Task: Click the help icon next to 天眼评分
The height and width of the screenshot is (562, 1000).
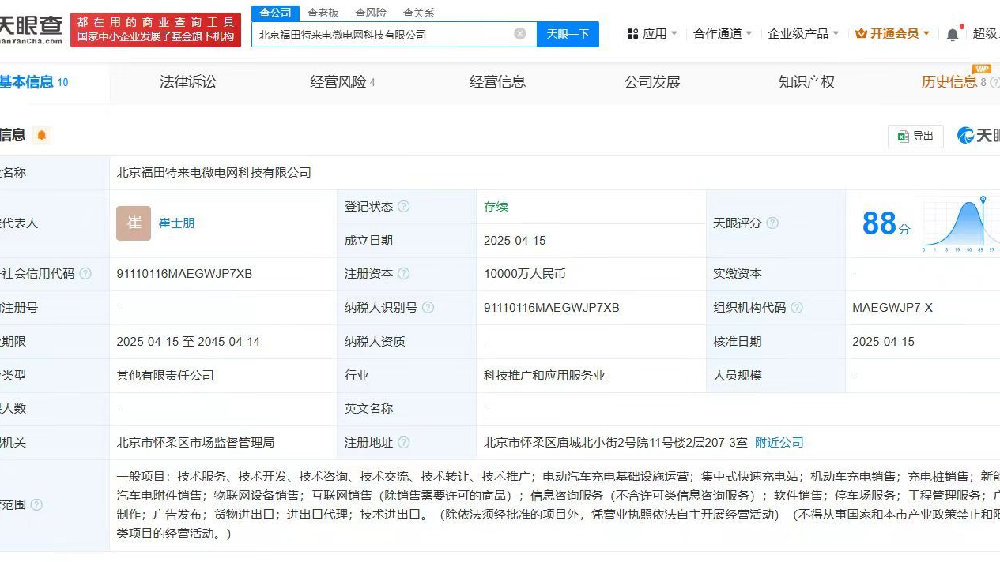Action: [772, 223]
